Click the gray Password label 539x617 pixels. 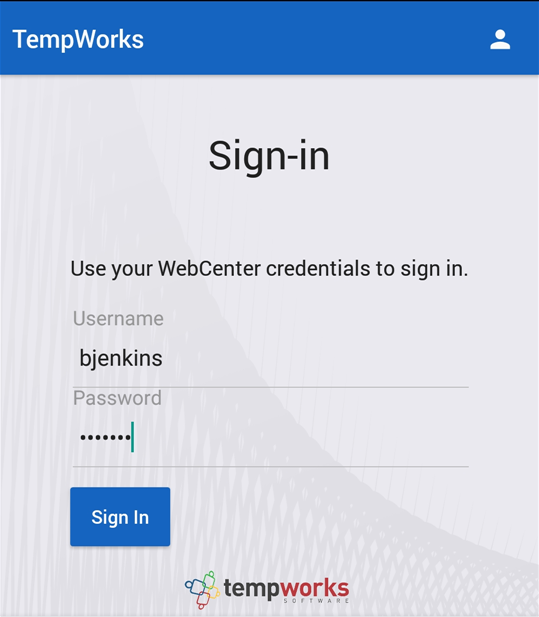(x=117, y=398)
